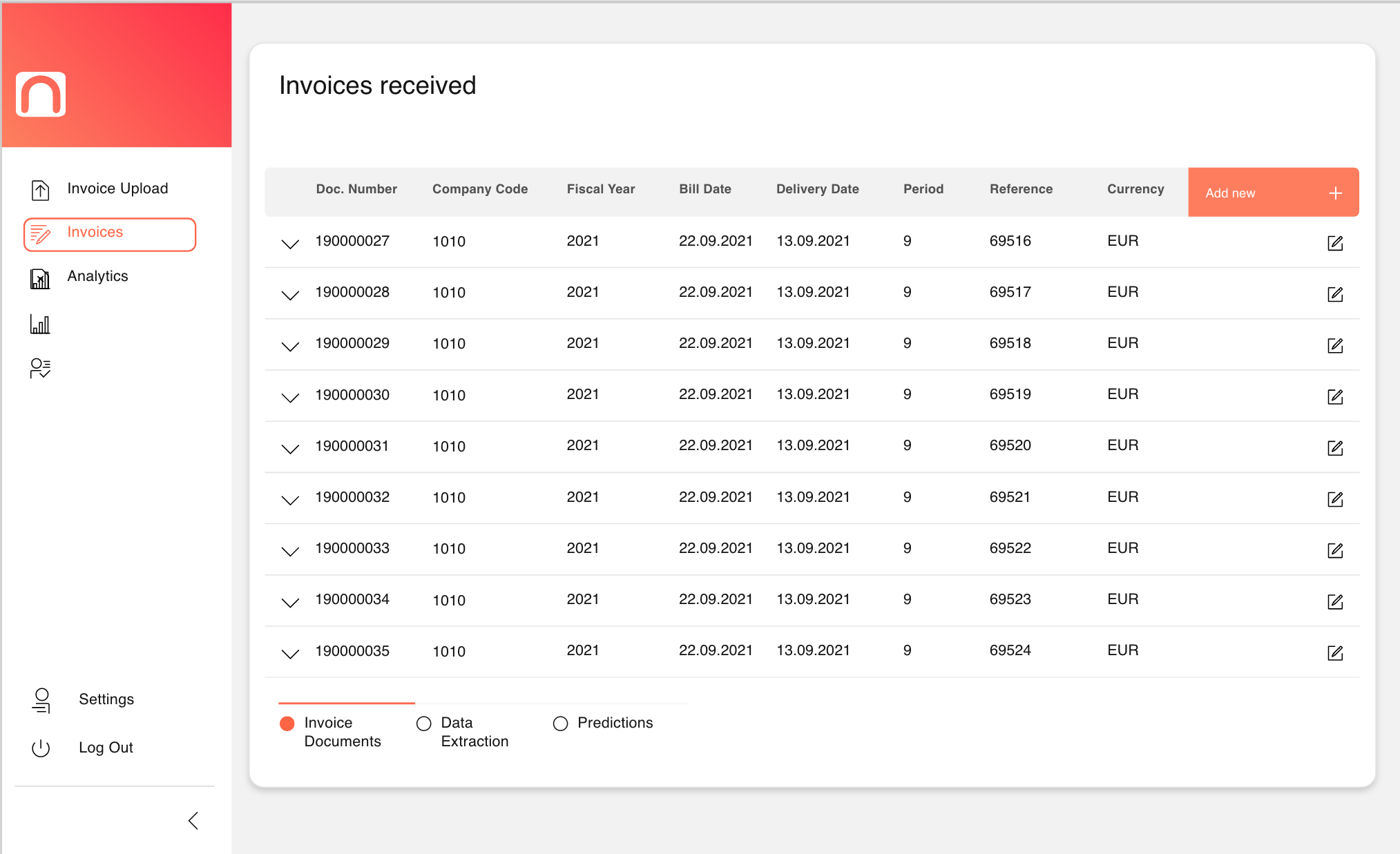Viewport: 1400px width, 854px height.
Task: Open the user checklist icon in sidebar
Action: point(40,368)
